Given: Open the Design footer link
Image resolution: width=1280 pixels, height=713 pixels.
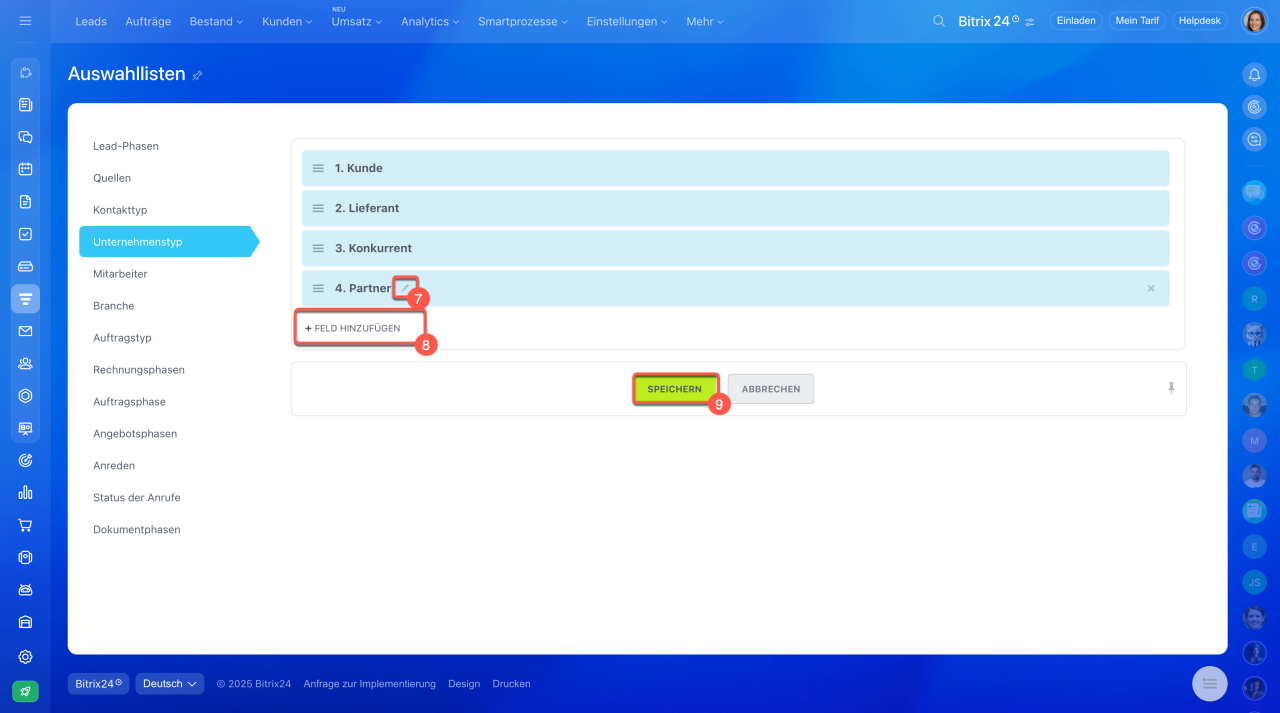Looking at the screenshot, I should point(464,684).
